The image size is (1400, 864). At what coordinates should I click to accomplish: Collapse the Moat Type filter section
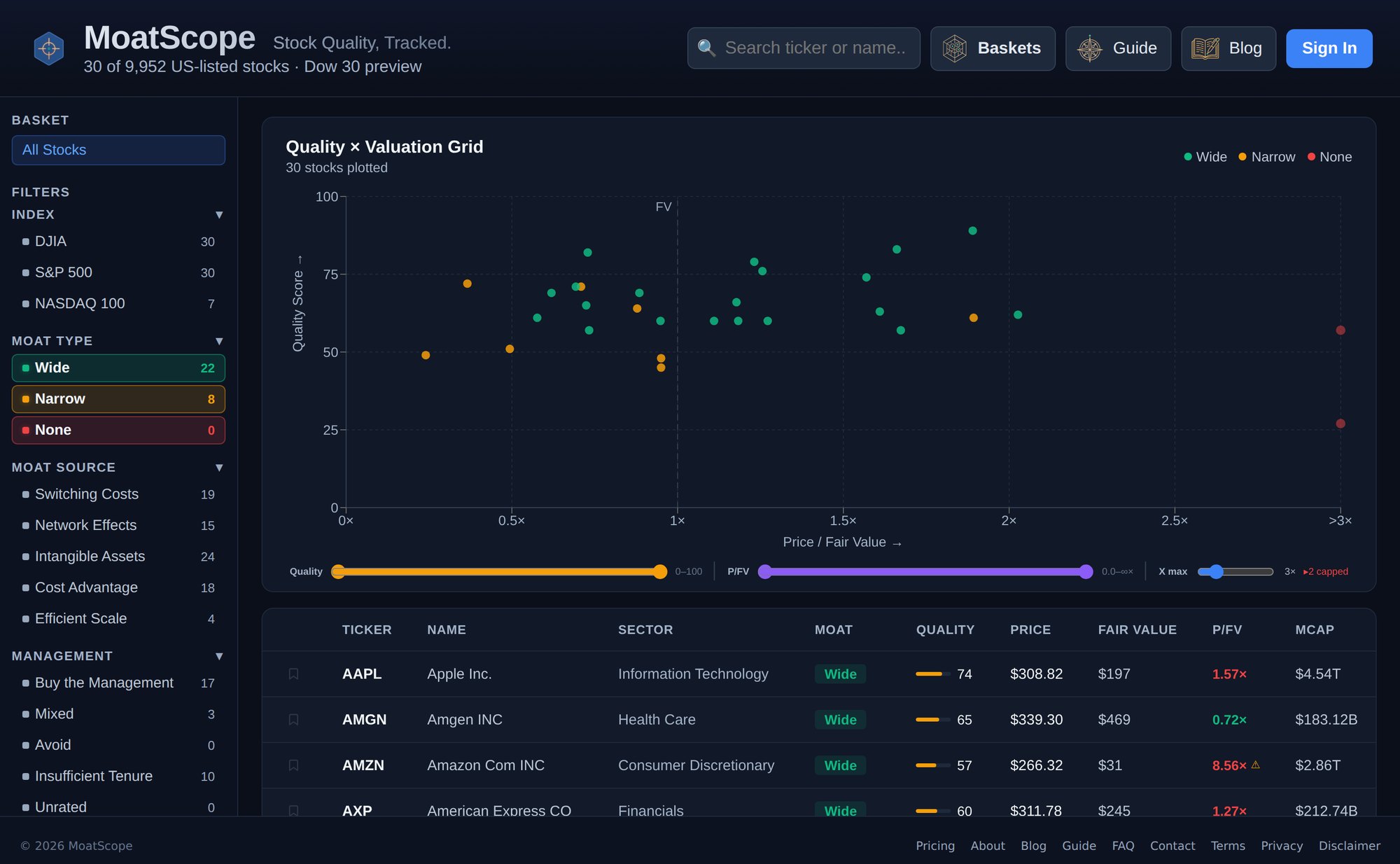(219, 341)
